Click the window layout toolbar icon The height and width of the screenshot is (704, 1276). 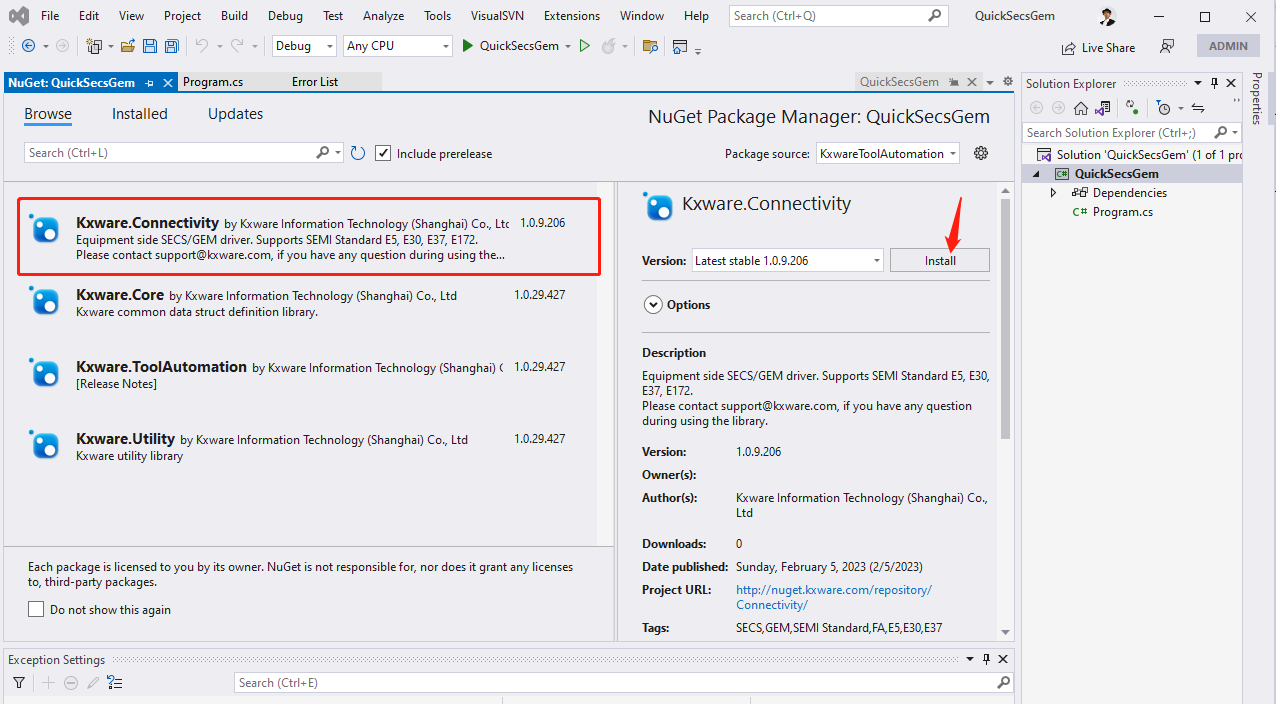click(x=681, y=46)
